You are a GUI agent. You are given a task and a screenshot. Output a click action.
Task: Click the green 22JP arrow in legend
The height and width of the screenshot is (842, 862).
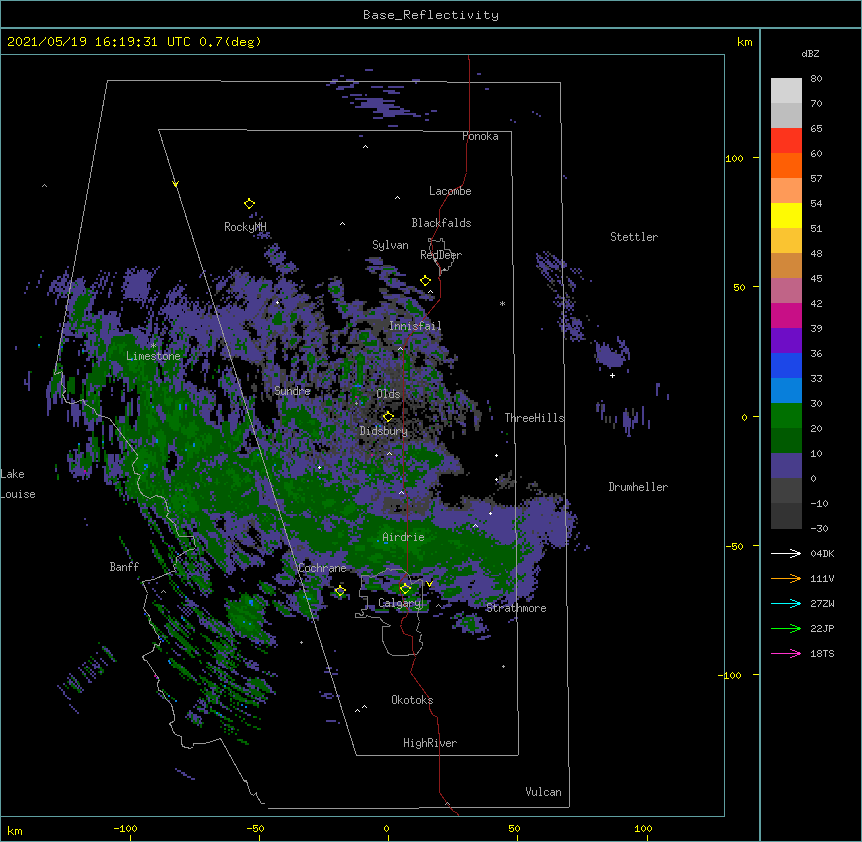tap(786, 628)
